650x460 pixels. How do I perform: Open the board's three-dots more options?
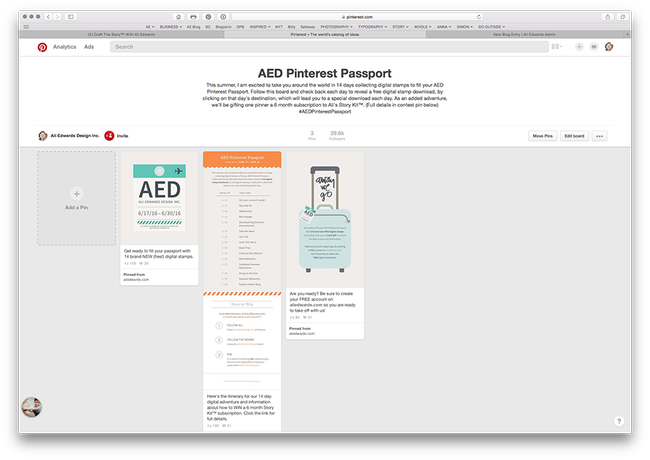coord(599,136)
